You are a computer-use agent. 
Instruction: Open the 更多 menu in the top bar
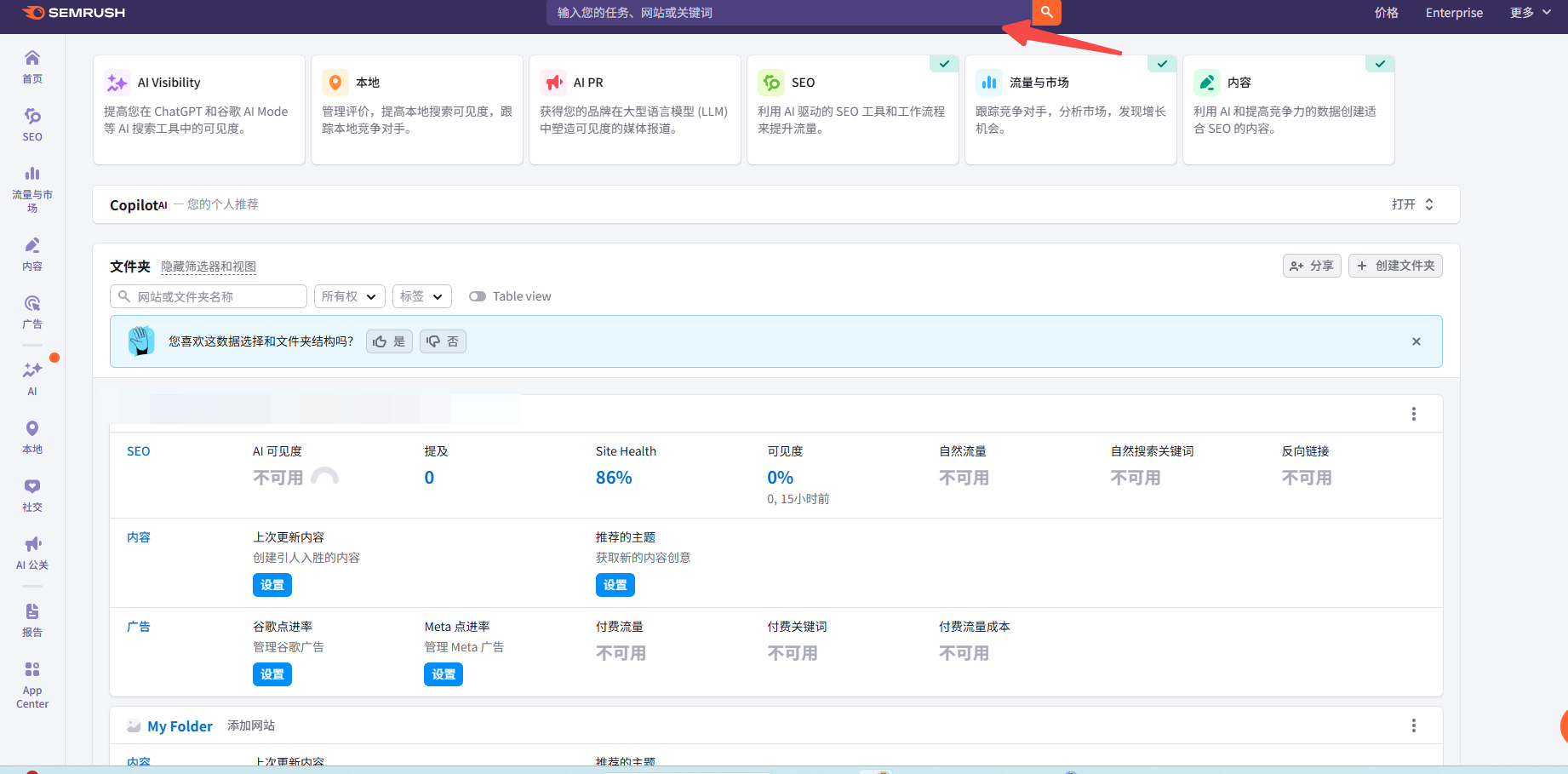pyautogui.click(x=1530, y=13)
